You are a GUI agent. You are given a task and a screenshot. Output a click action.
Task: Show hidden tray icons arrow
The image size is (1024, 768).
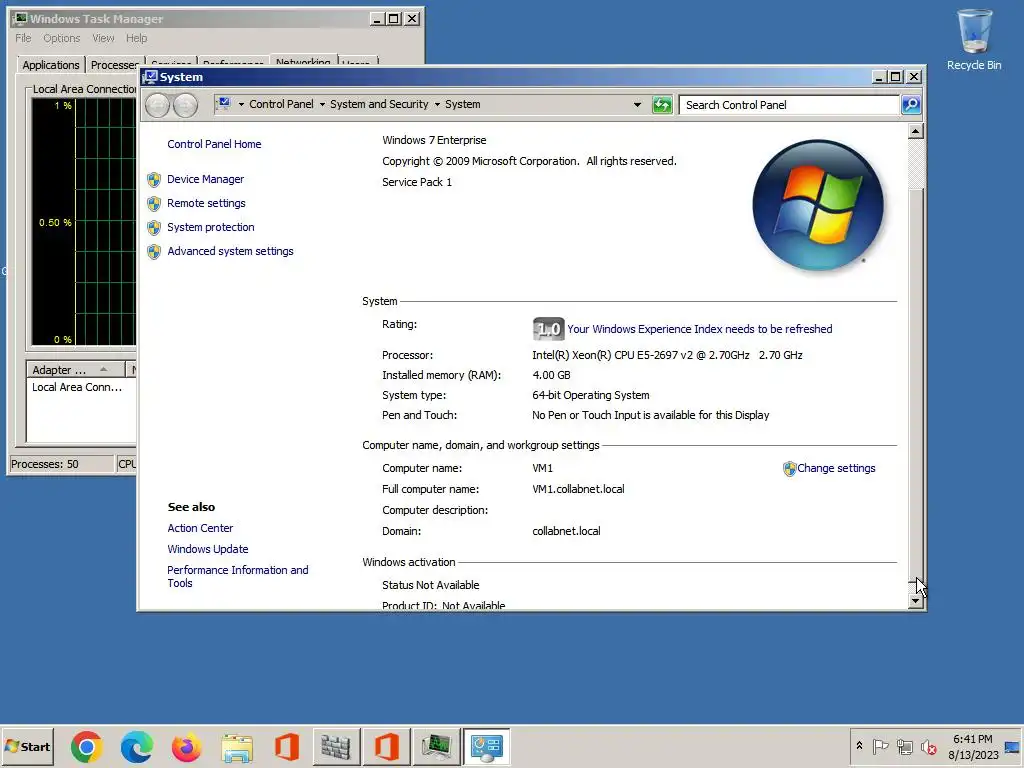pyautogui.click(x=859, y=746)
